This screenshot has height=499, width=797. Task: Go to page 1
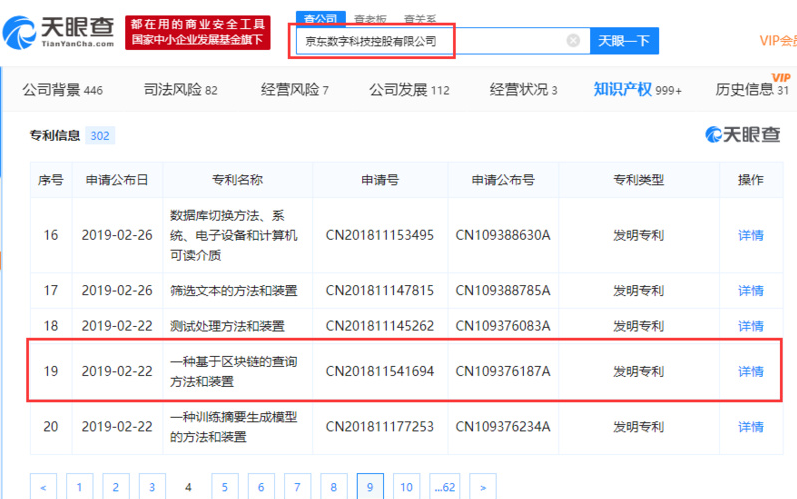[x=79, y=487]
